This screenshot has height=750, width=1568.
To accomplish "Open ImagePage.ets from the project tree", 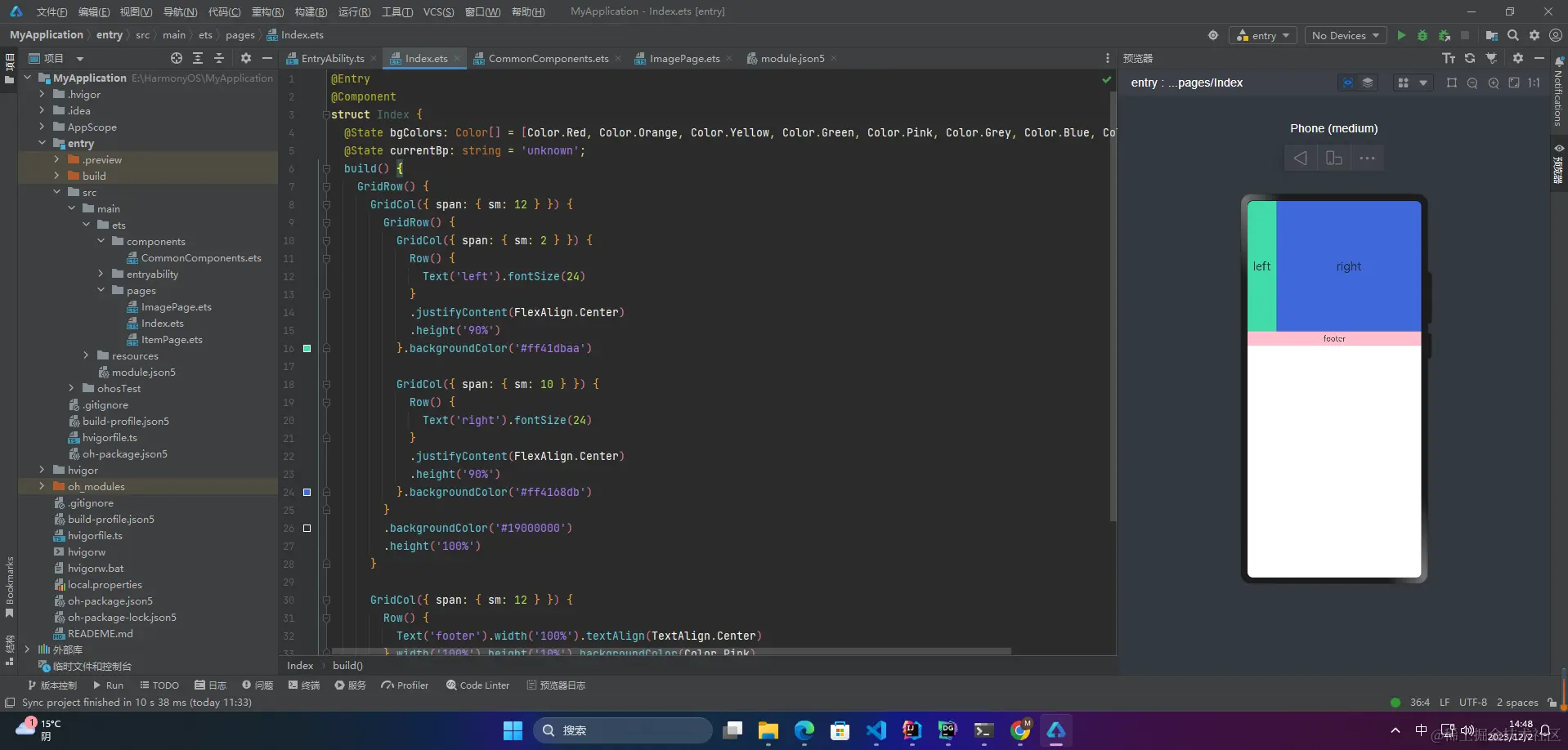I will coord(176,306).
